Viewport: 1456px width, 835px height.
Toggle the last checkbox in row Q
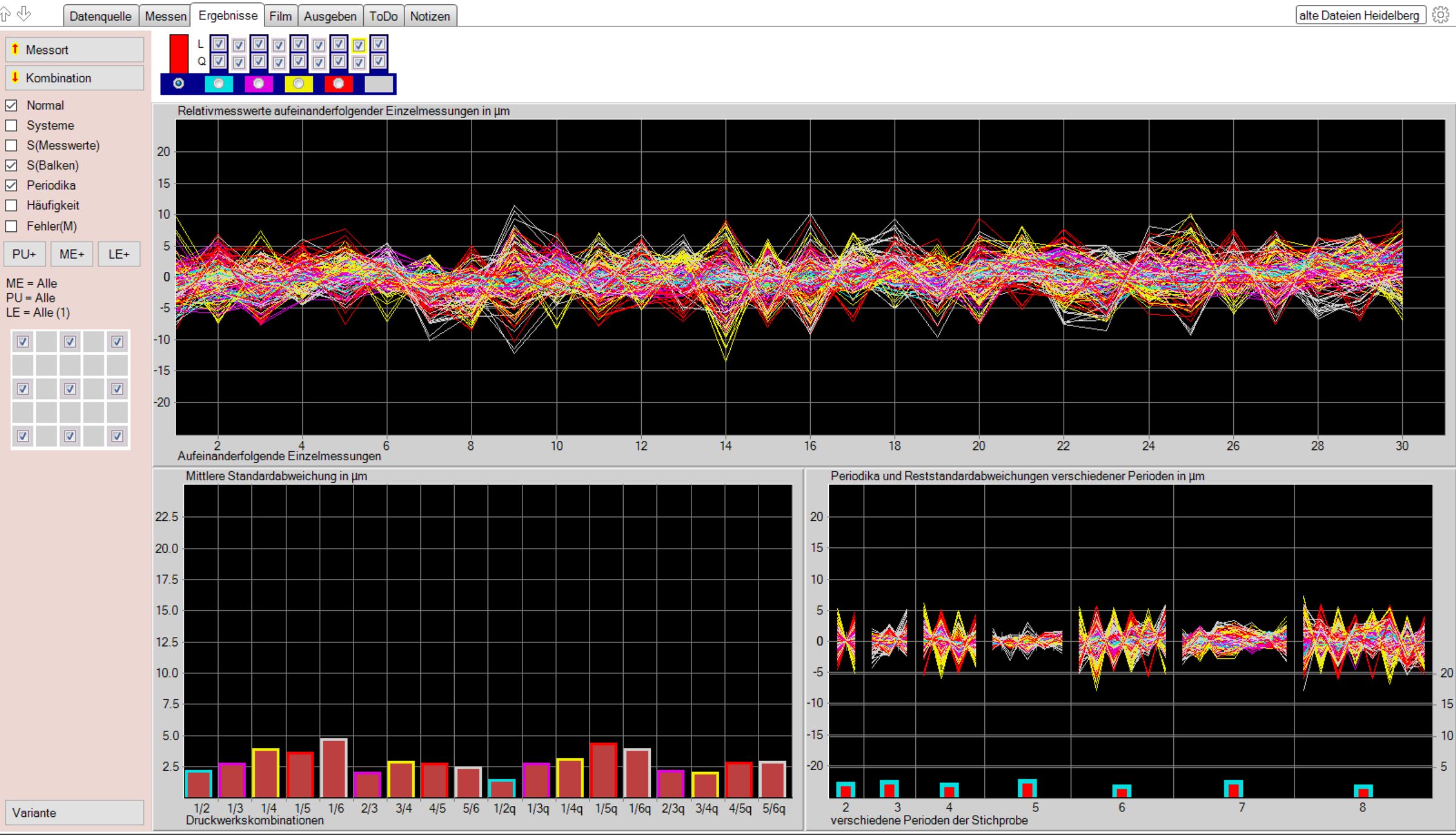click(378, 61)
